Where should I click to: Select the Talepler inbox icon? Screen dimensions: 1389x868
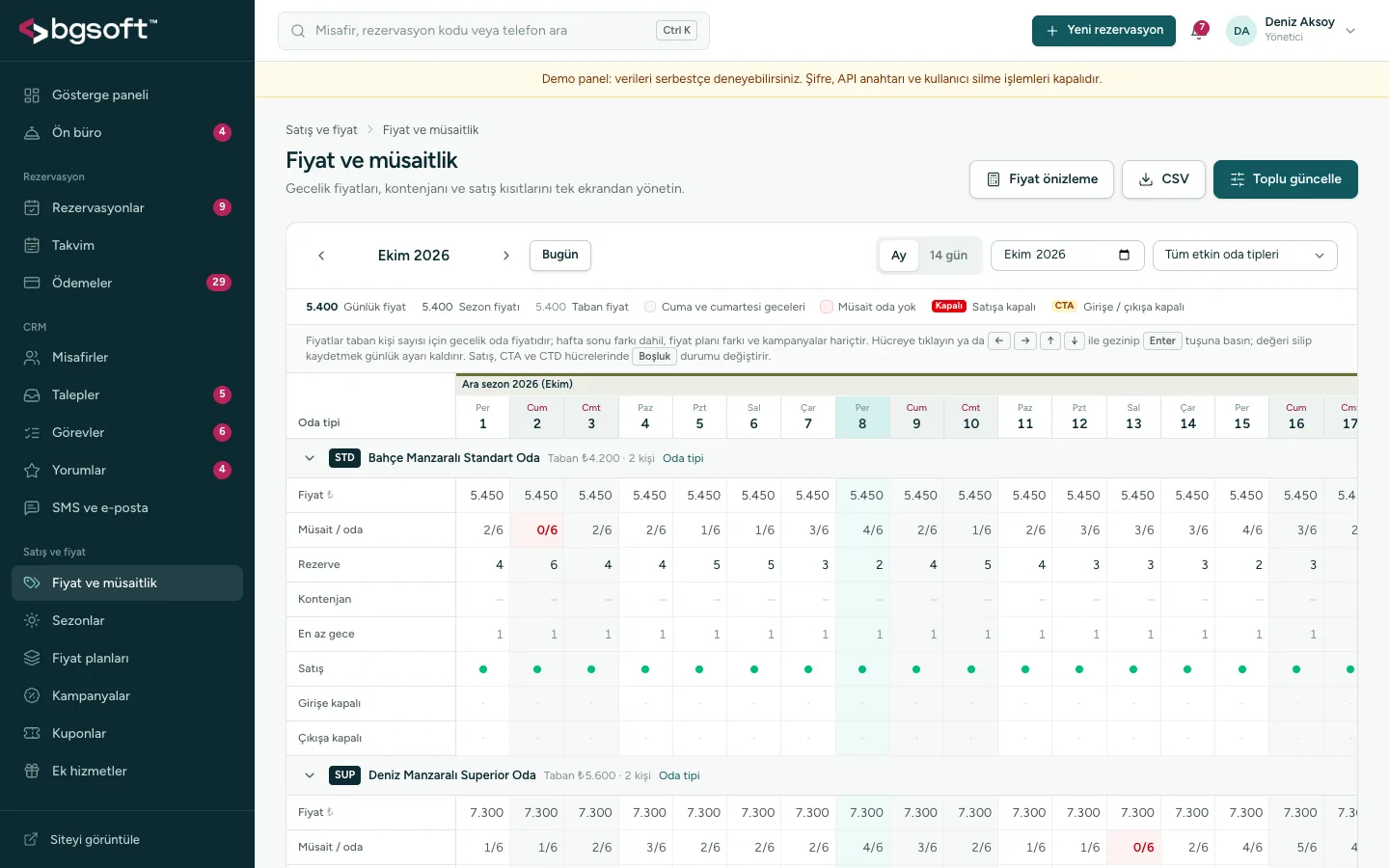pos(32,395)
